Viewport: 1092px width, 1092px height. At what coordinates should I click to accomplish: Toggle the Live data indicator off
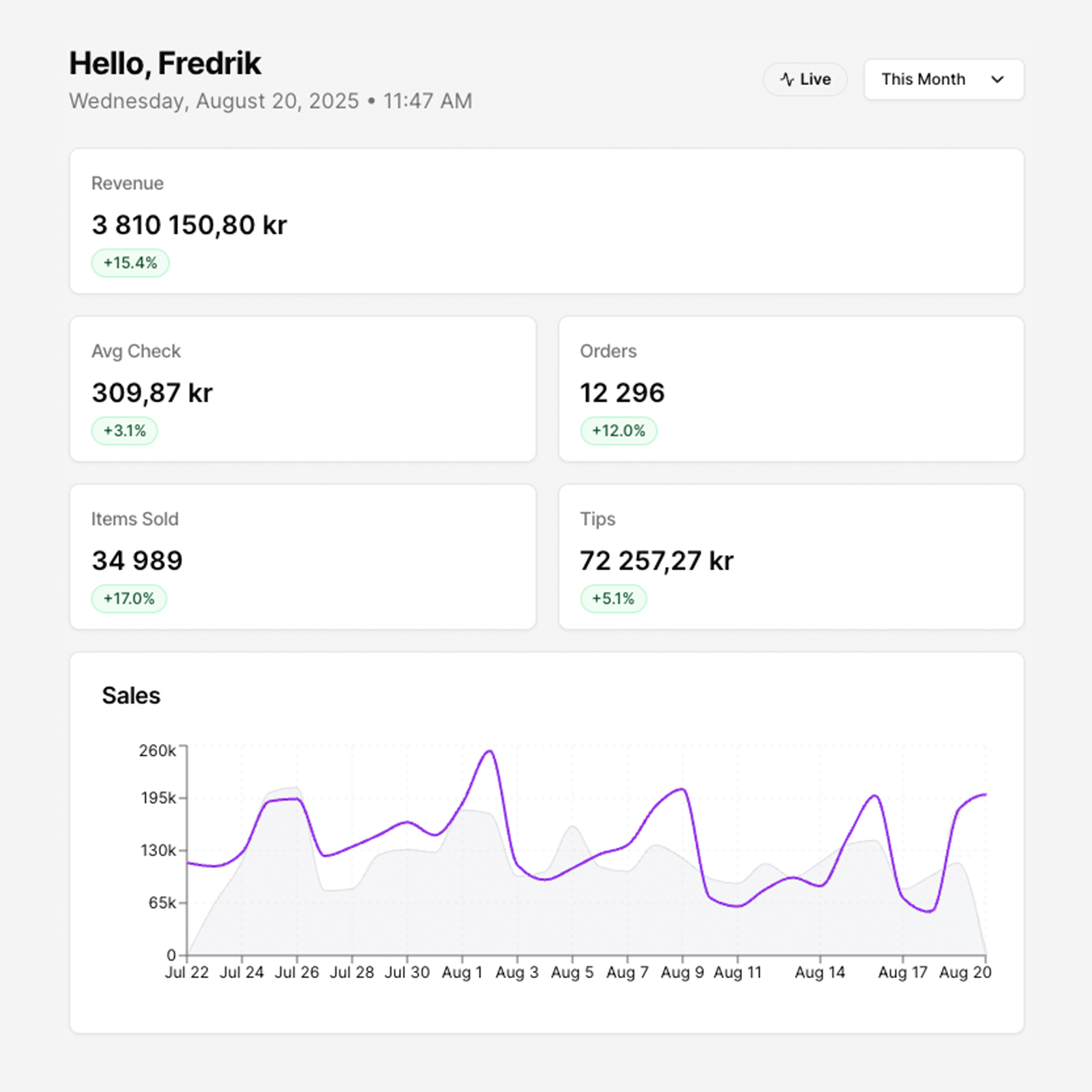(x=805, y=79)
